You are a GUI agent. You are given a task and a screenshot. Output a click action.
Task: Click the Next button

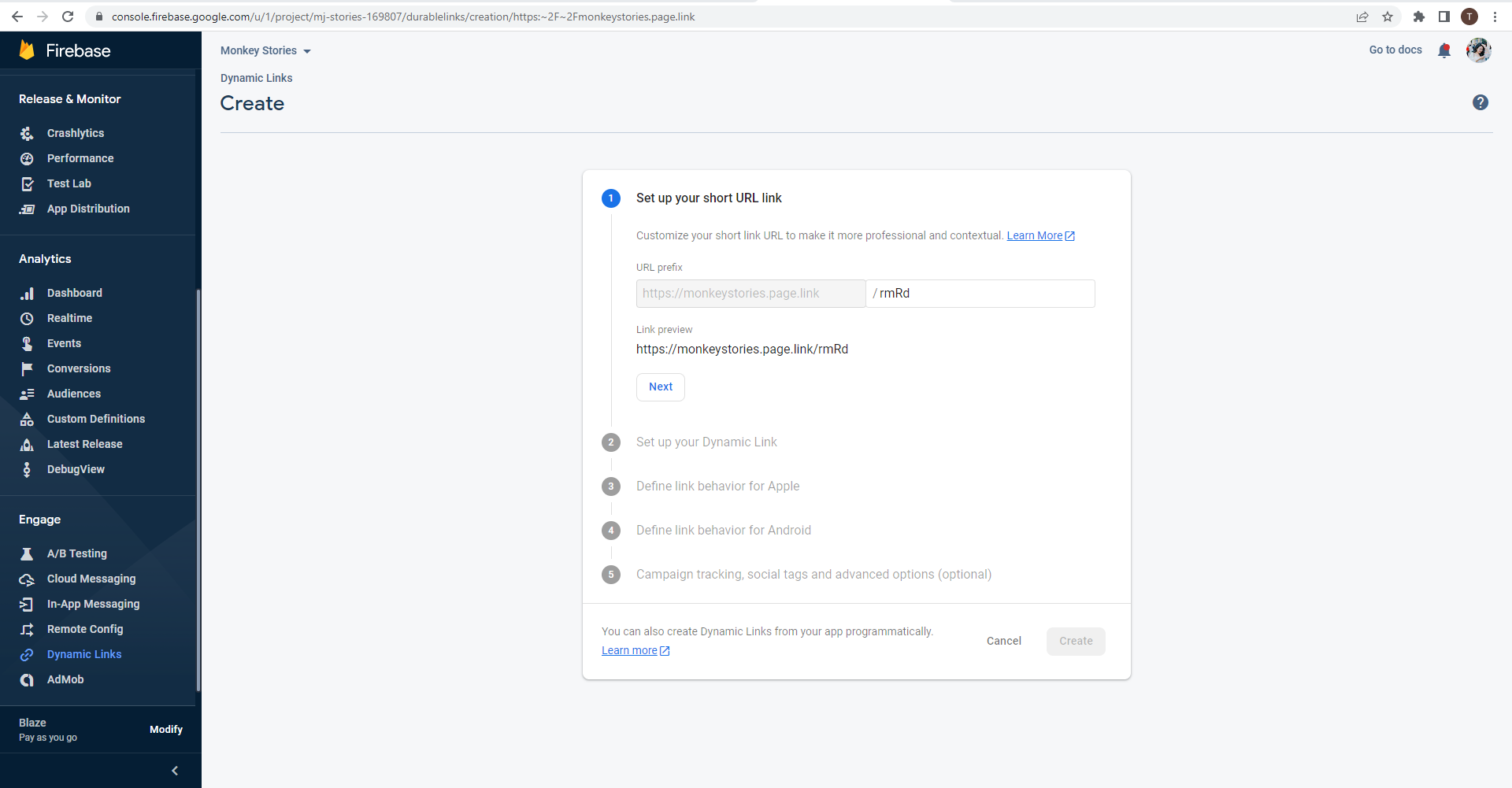(661, 387)
